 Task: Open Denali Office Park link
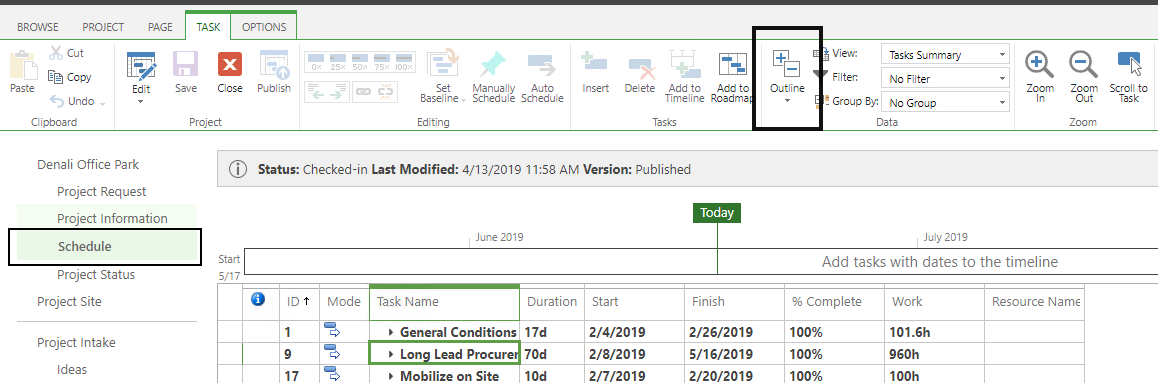pyautogui.click(x=88, y=165)
